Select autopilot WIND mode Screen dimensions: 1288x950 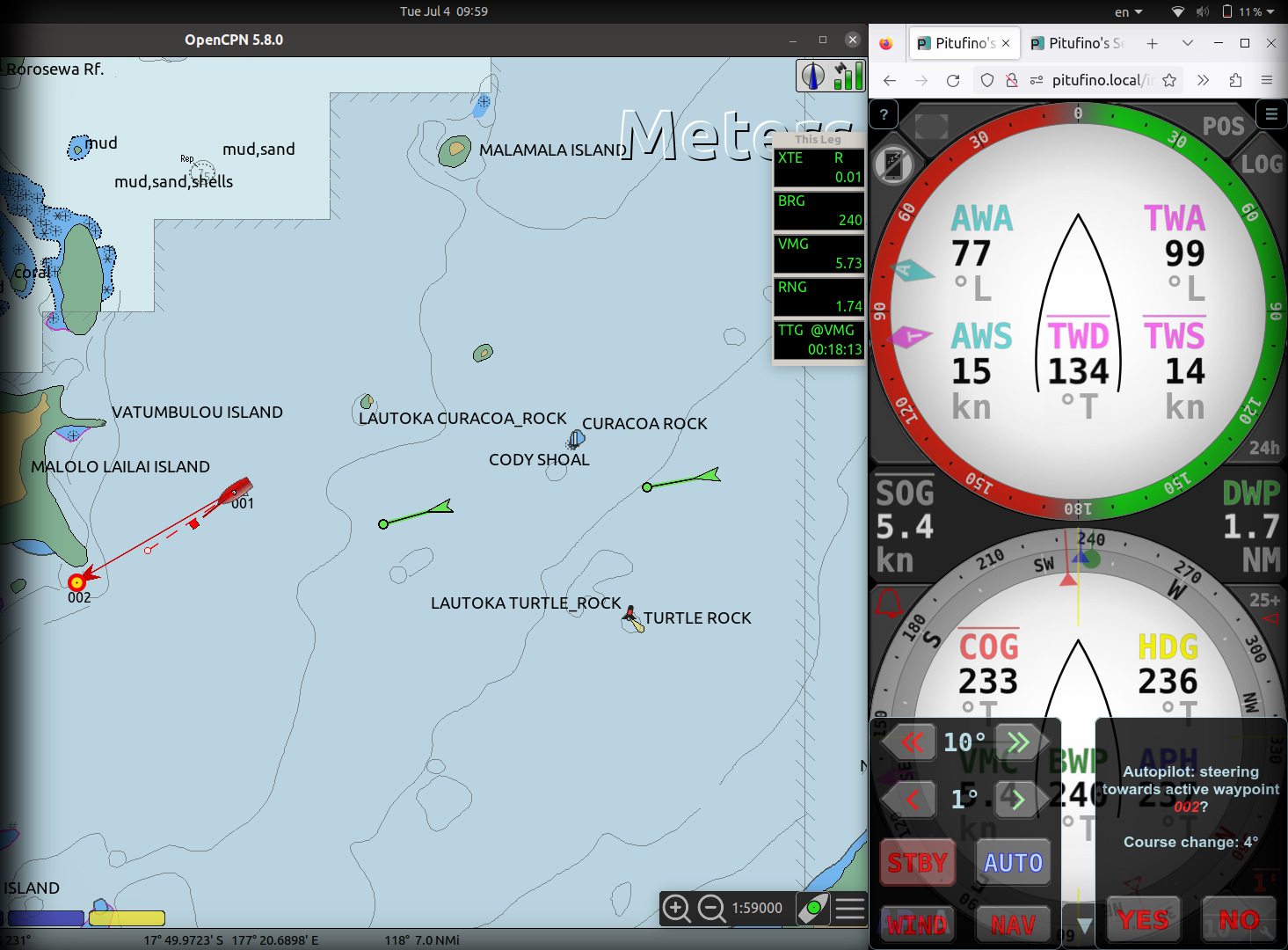click(x=917, y=924)
